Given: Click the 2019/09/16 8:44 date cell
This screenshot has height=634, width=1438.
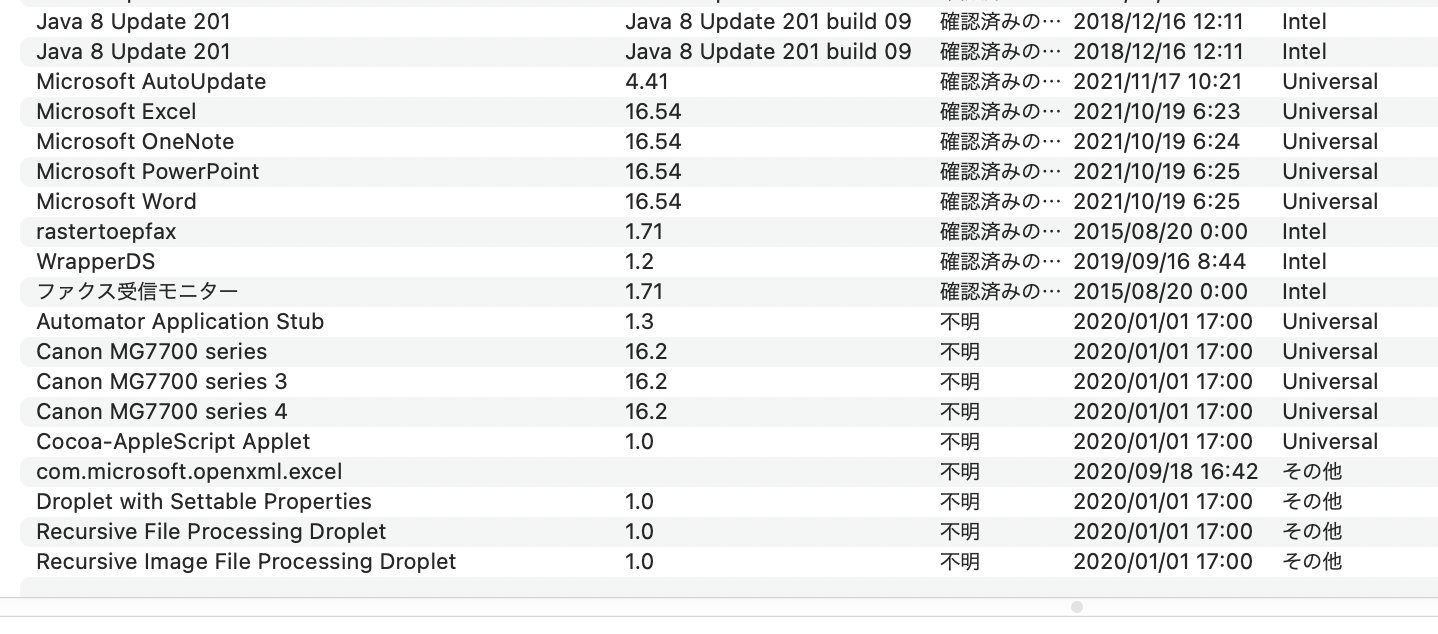Looking at the screenshot, I should (x=1159, y=262).
